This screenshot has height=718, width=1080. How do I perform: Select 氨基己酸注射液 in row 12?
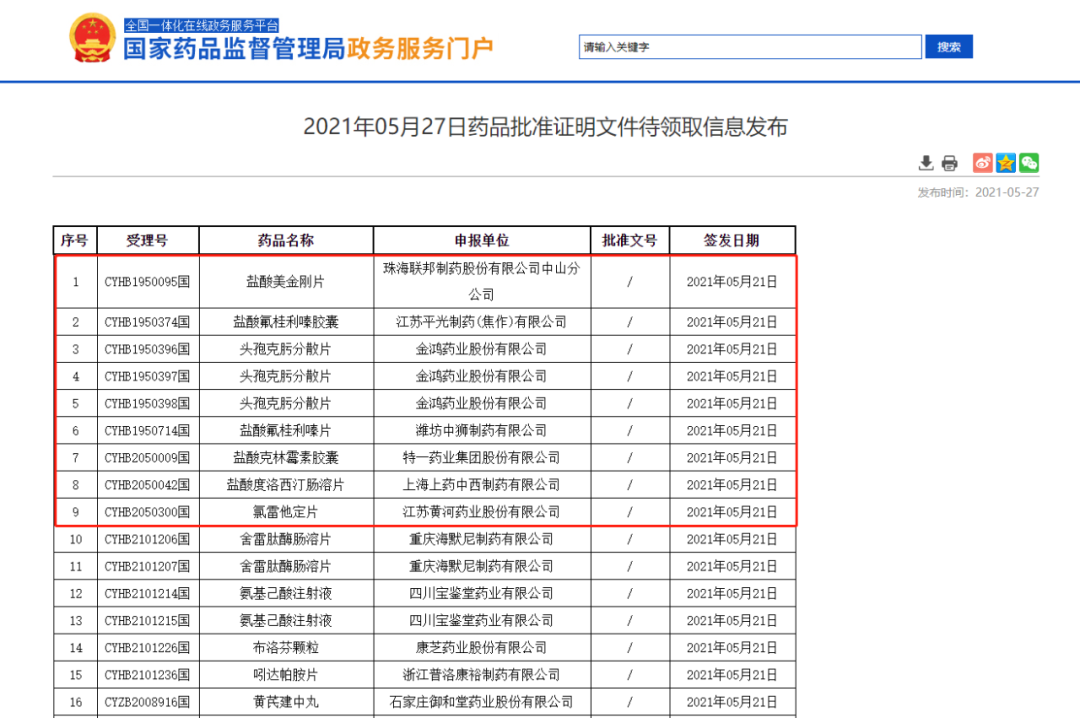point(285,593)
